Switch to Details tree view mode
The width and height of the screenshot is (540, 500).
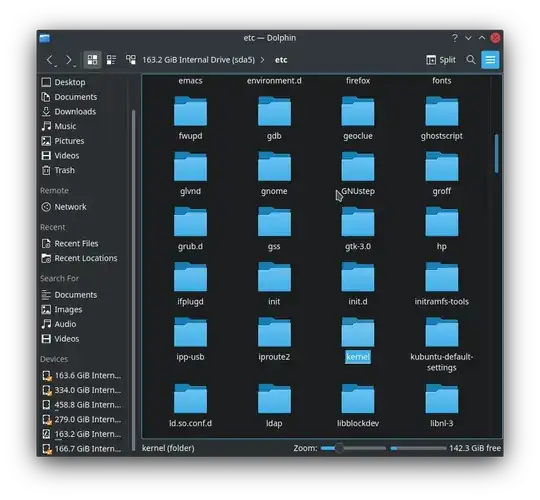(131, 60)
